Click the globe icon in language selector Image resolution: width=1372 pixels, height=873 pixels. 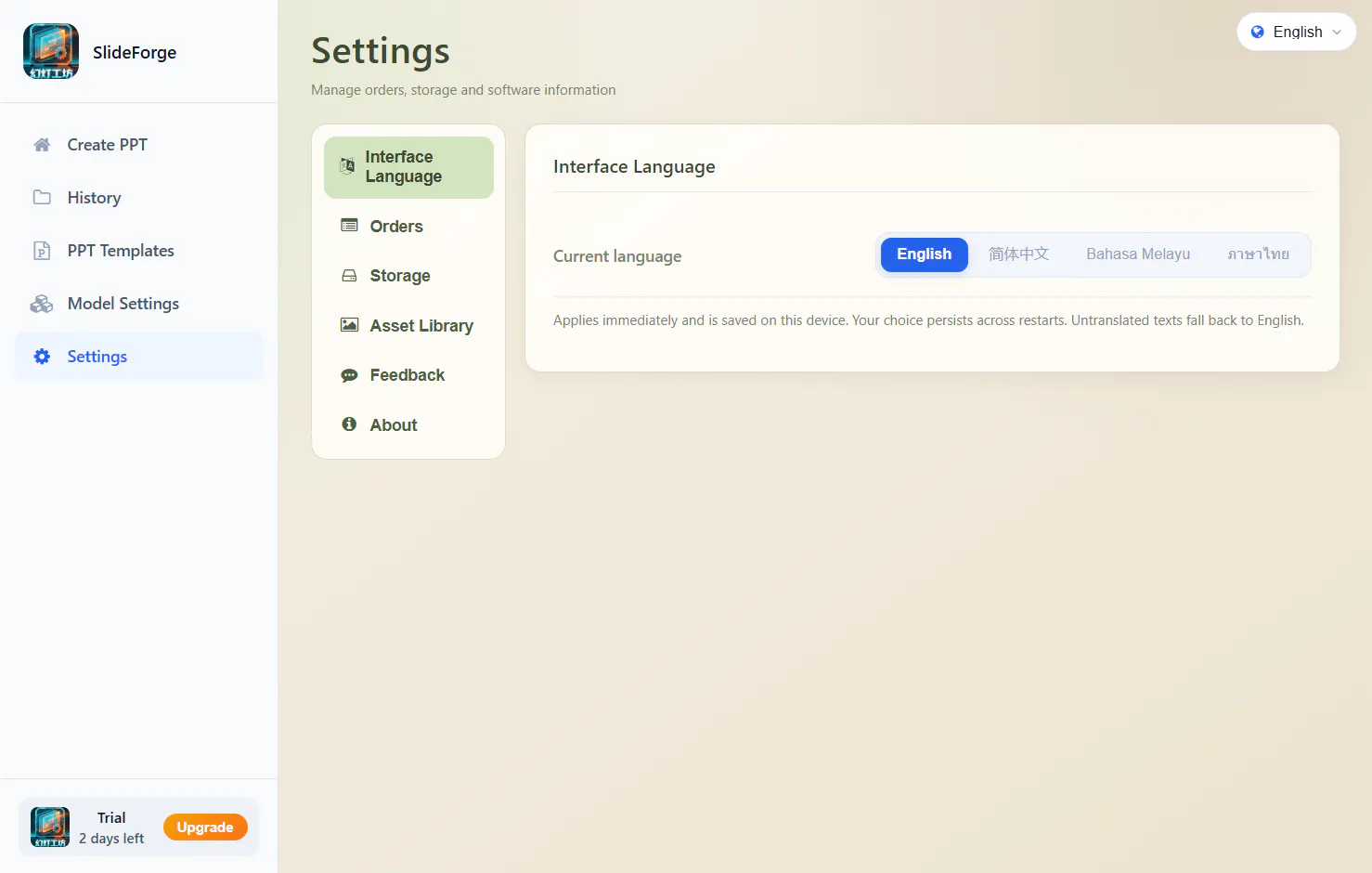click(x=1258, y=32)
